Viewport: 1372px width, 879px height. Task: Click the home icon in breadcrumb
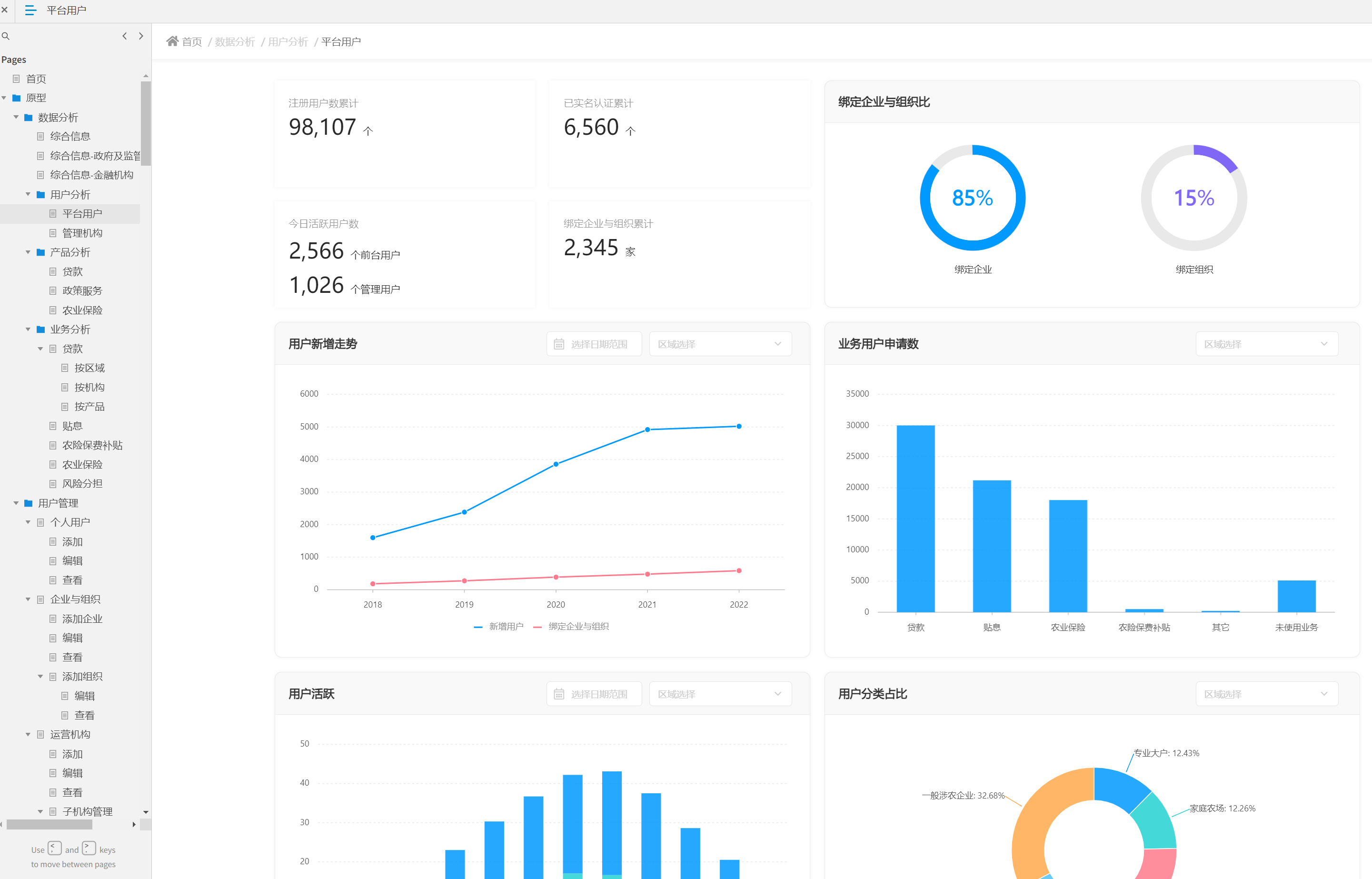pos(172,41)
